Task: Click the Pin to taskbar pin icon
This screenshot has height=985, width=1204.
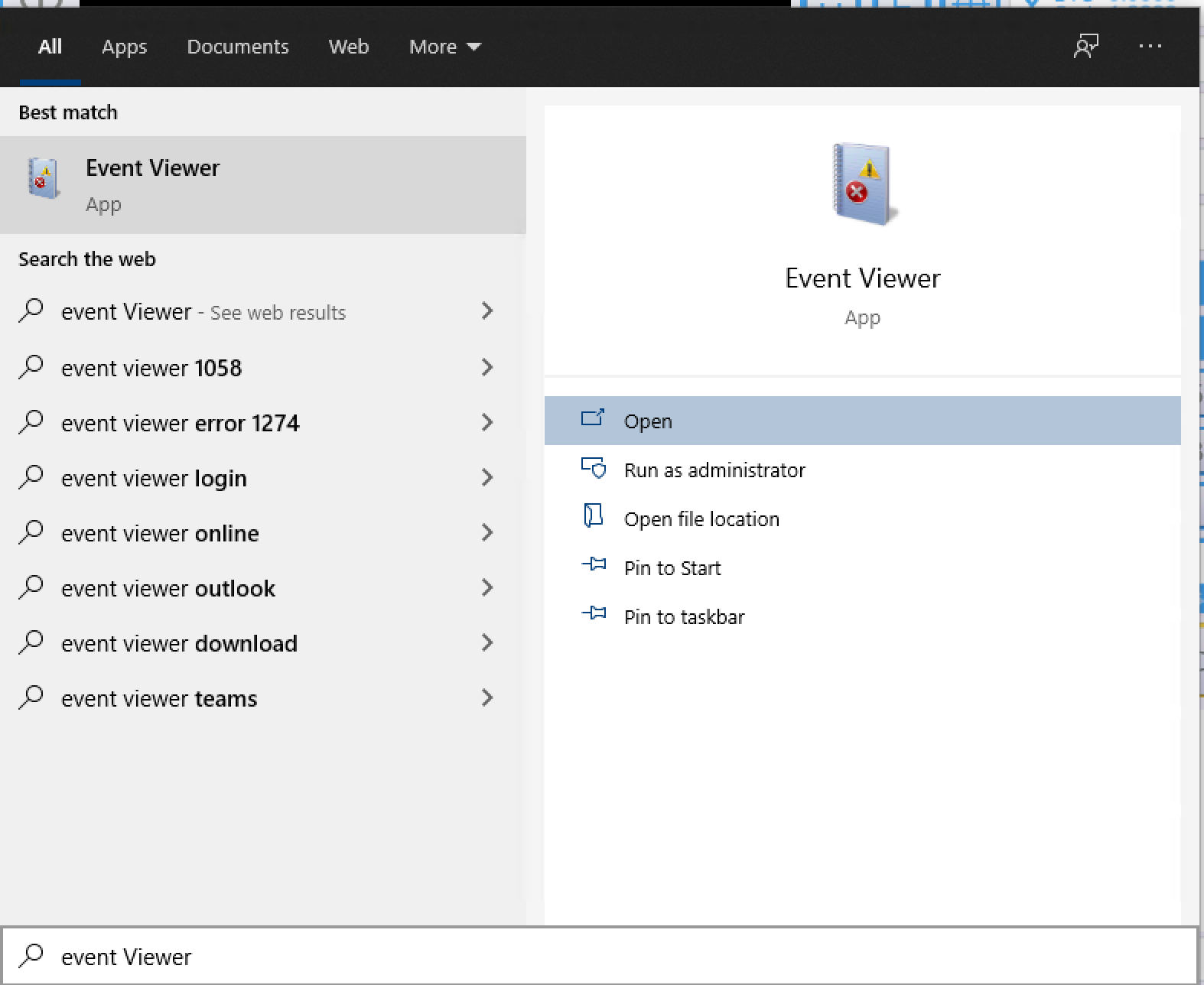Action: (593, 616)
